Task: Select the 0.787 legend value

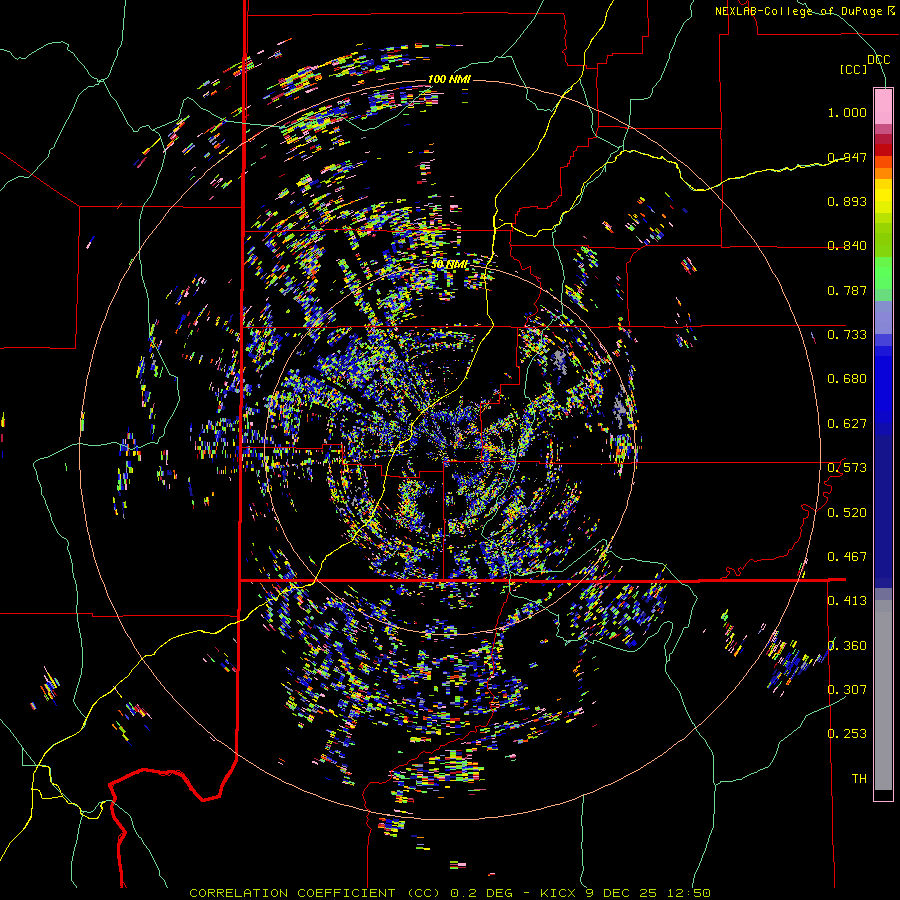Action: pos(847,290)
